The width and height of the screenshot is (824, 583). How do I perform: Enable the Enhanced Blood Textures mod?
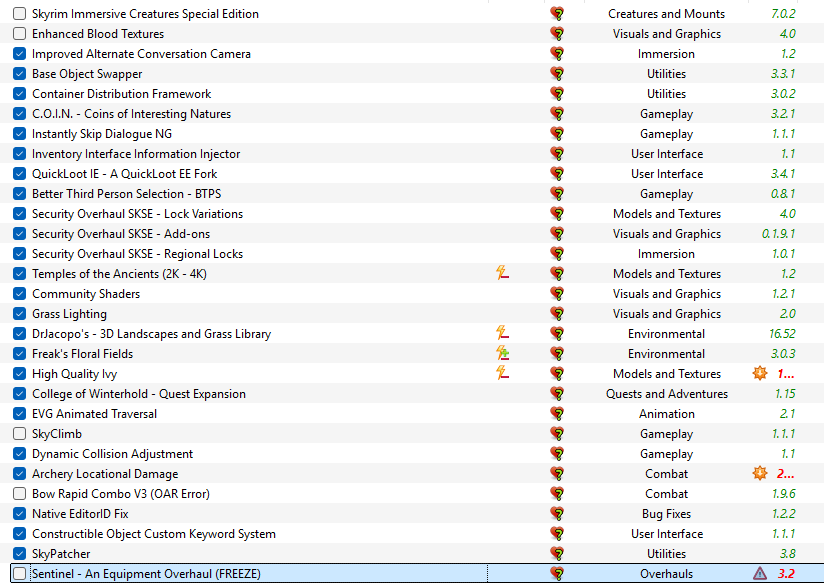pyautogui.click(x=19, y=34)
